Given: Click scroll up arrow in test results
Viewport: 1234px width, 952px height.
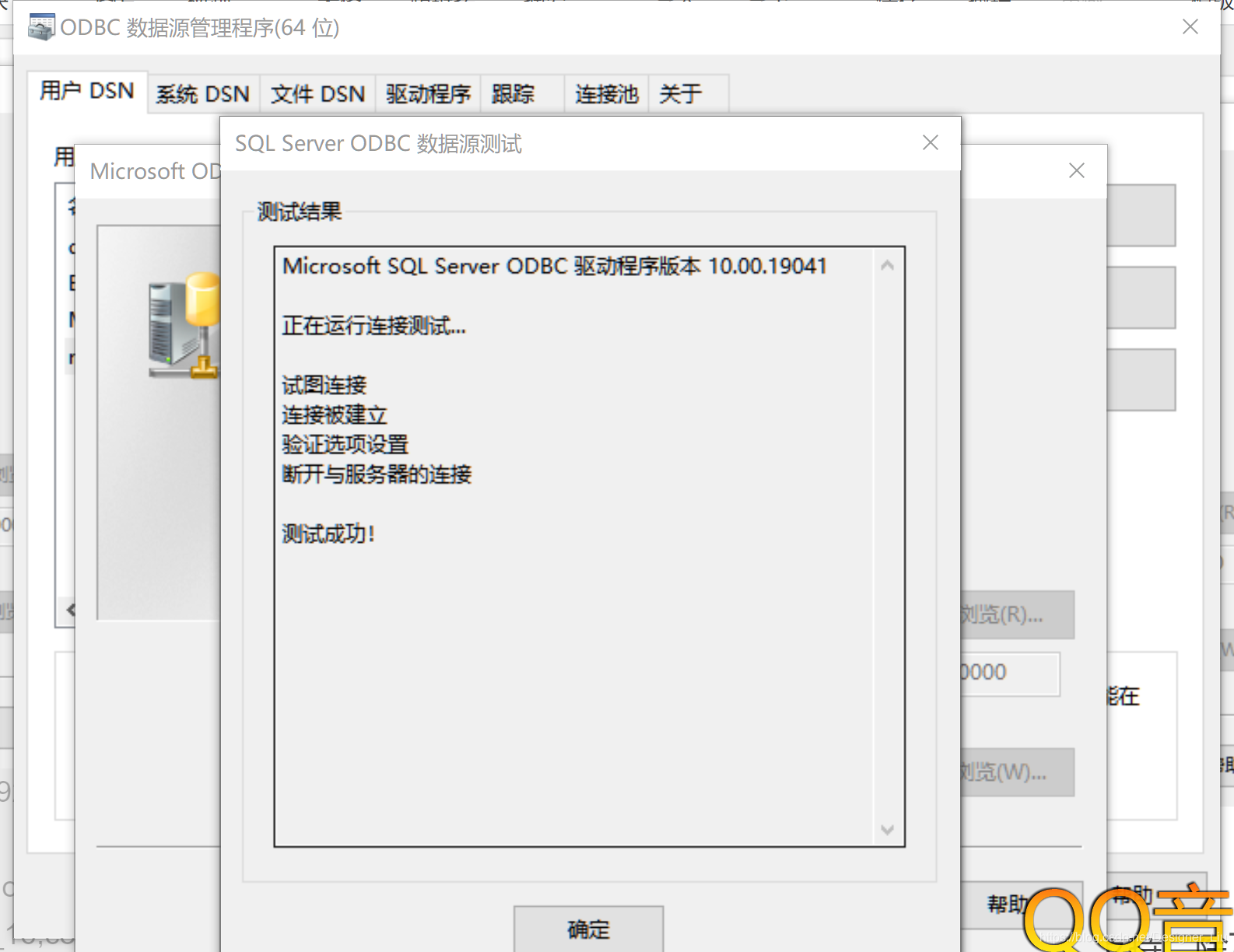Looking at the screenshot, I should tap(887, 265).
